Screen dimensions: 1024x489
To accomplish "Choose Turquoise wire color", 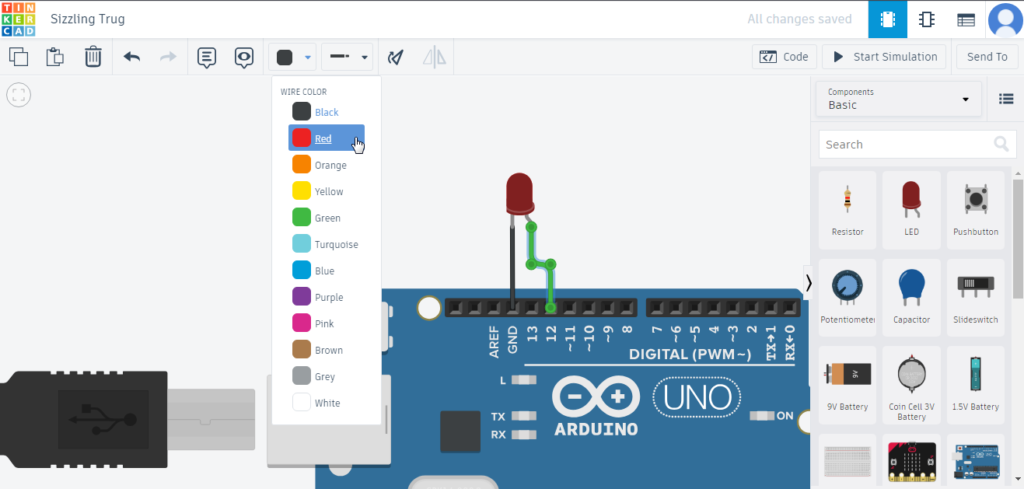I will 326,244.
